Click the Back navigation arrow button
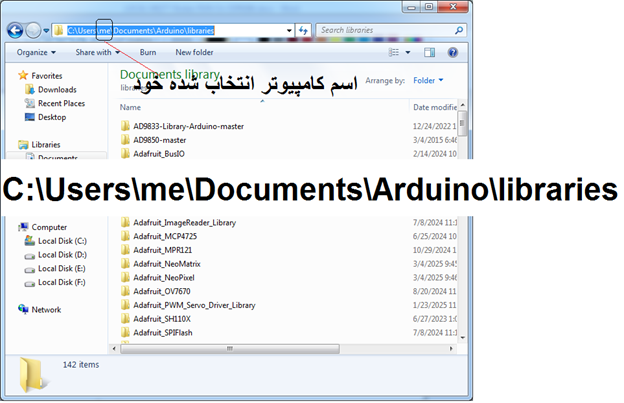The height and width of the screenshot is (403, 624). coord(17,30)
